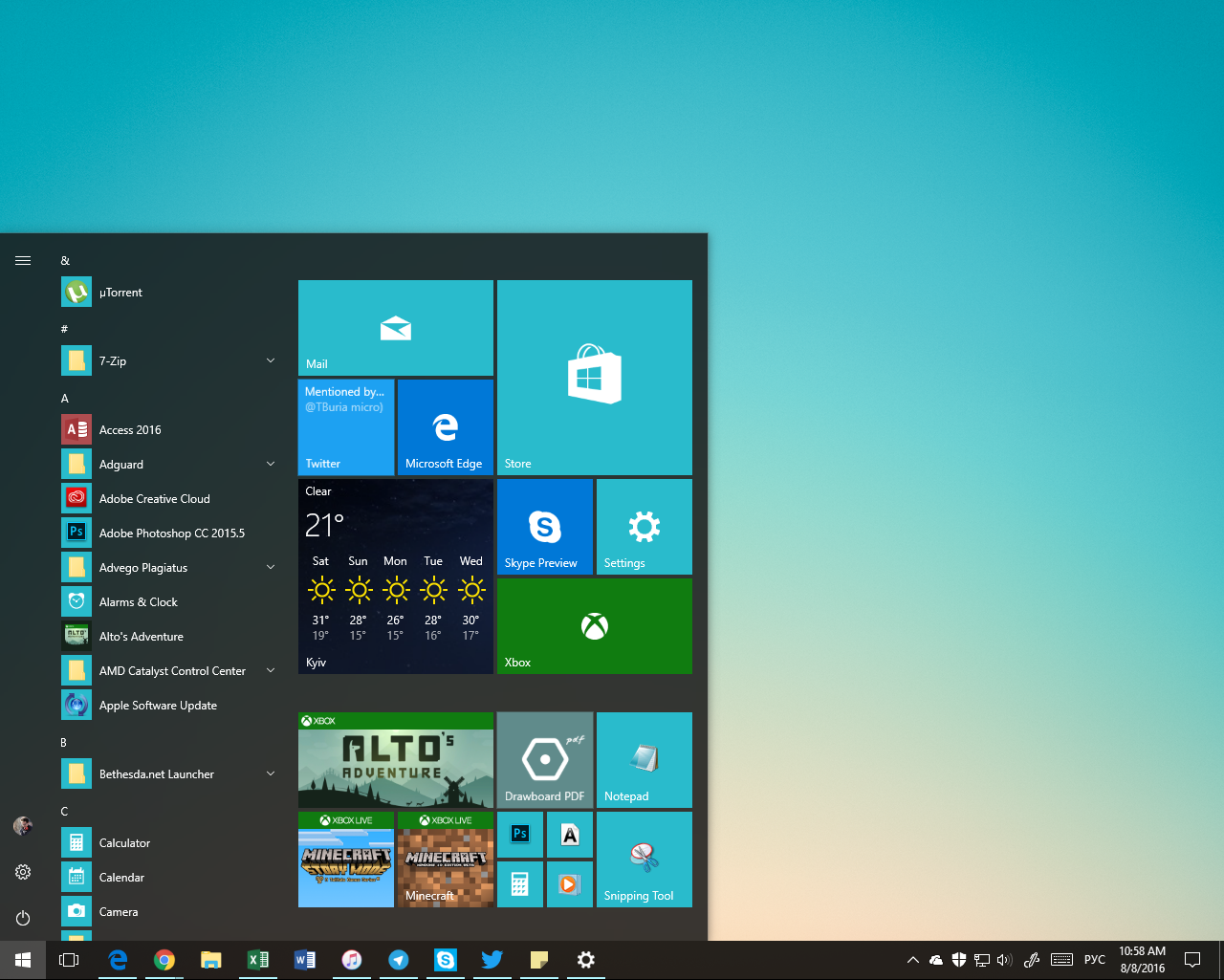Viewport: 1224px width, 980px height.
Task: Show hidden system tray icons
Action: point(912,960)
